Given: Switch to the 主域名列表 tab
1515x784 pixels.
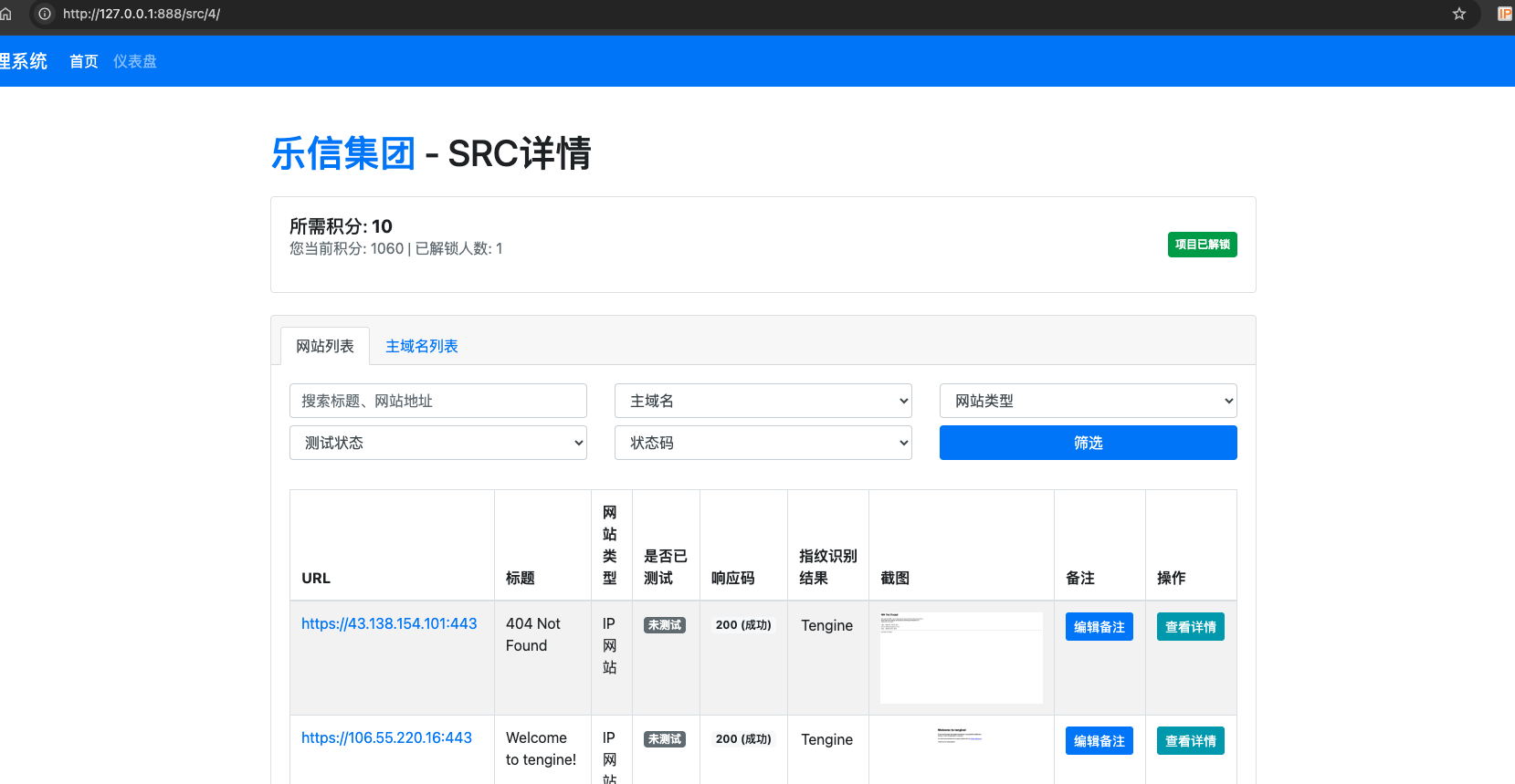Looking at the screenshot, I should coord(421,346).
